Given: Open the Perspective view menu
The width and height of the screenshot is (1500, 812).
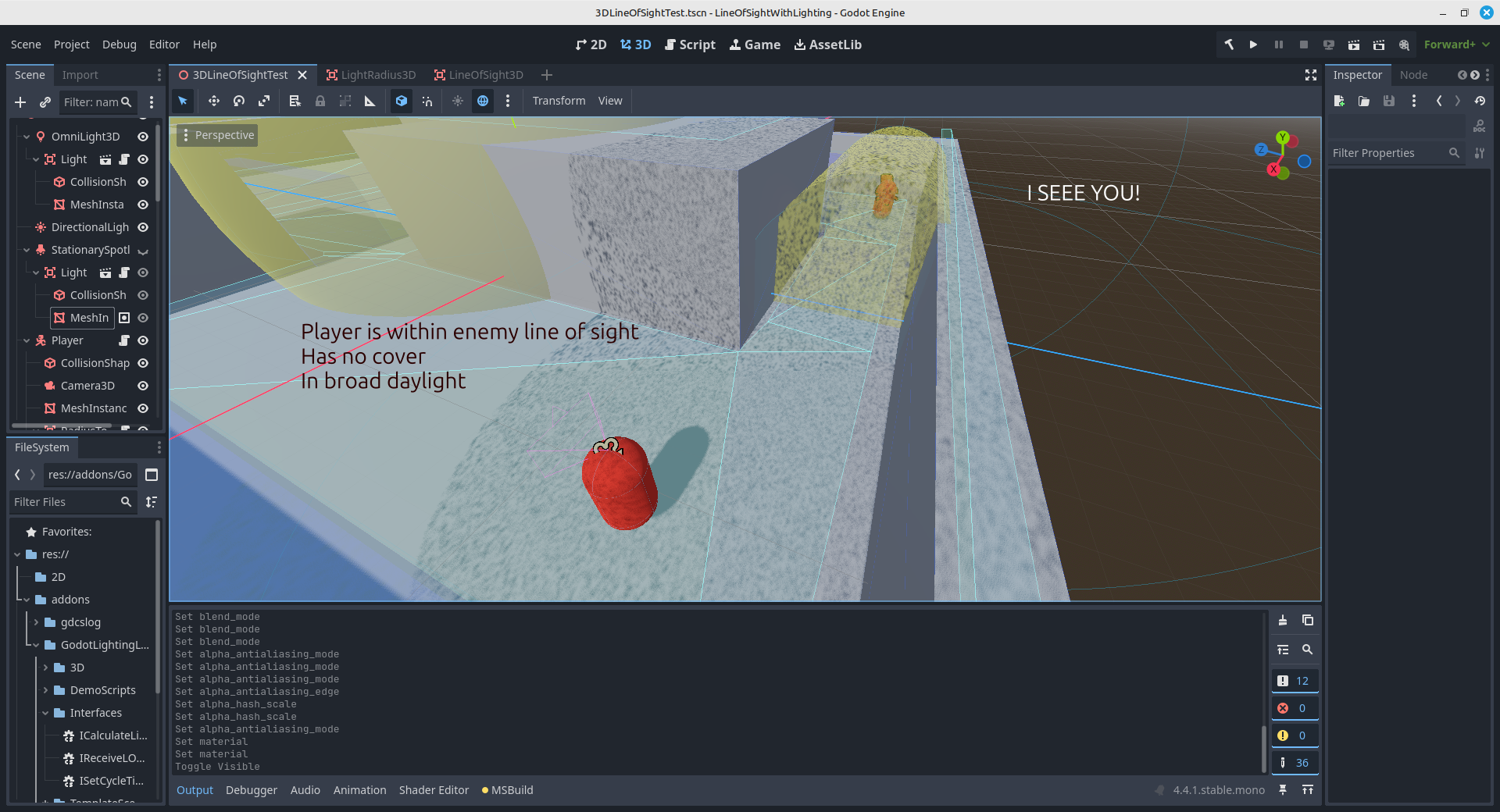Looking at the screenshot, I should click(x=218, y=135).
